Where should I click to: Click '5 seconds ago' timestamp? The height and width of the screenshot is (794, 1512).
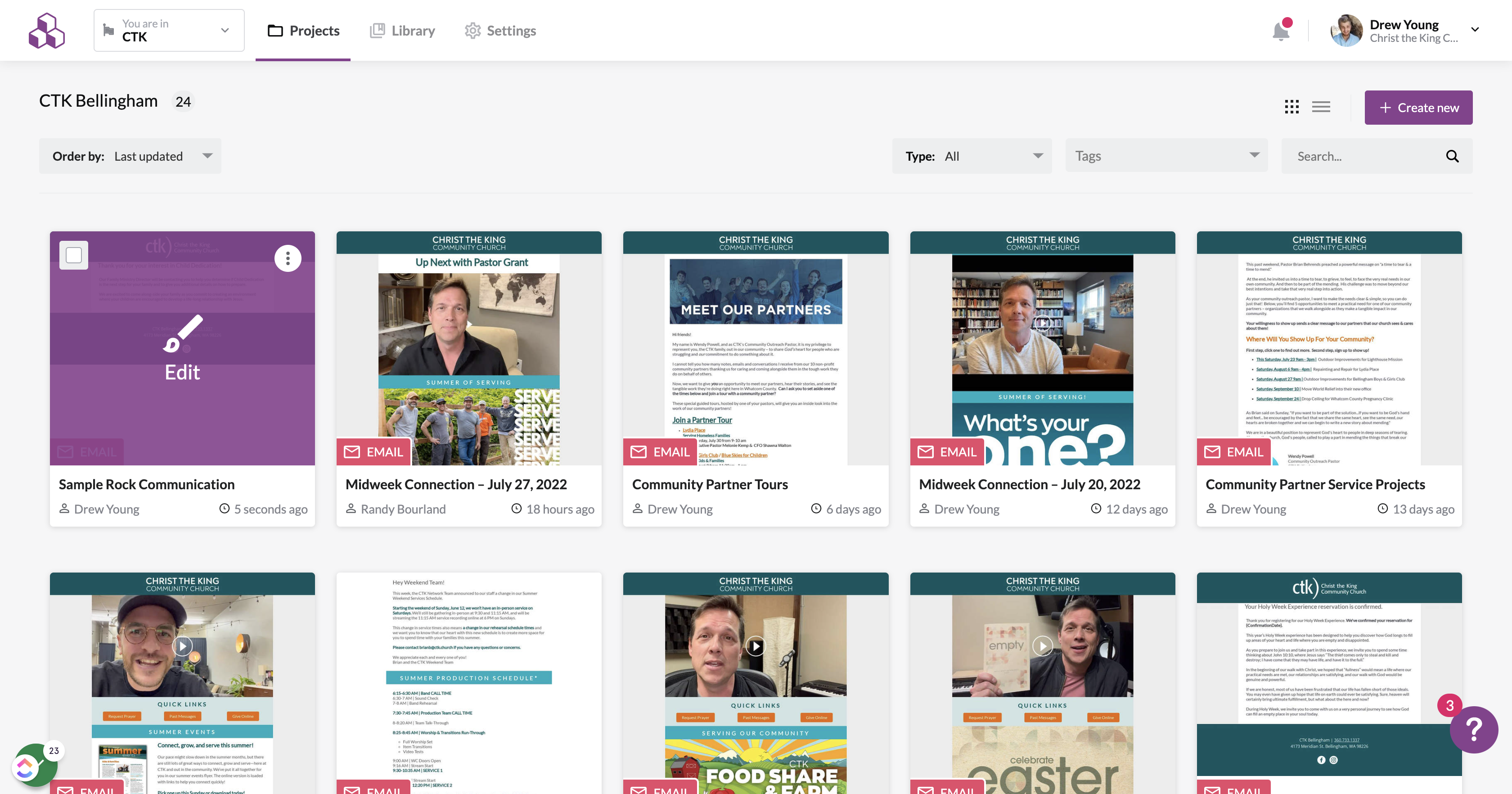click(x=270, y=509)
